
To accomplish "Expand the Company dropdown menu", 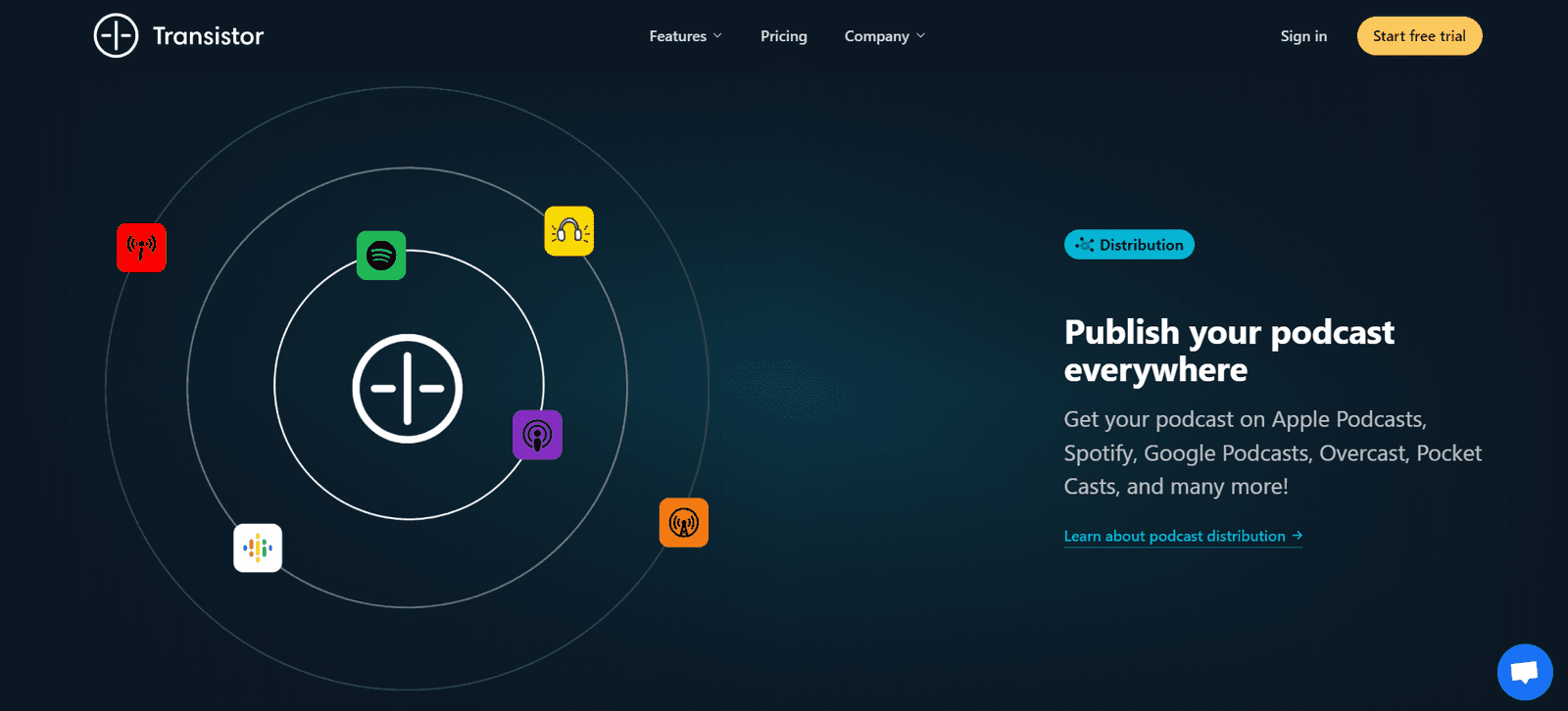I will [884, 36].
